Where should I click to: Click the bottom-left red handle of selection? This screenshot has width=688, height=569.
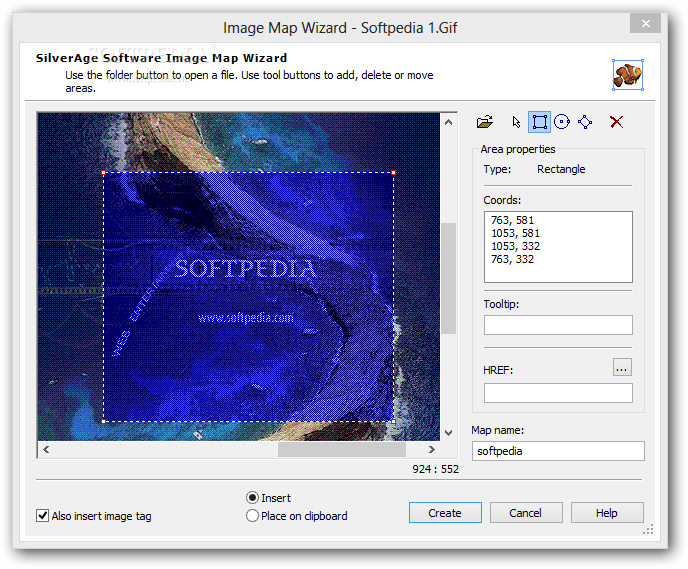(104, 422)
